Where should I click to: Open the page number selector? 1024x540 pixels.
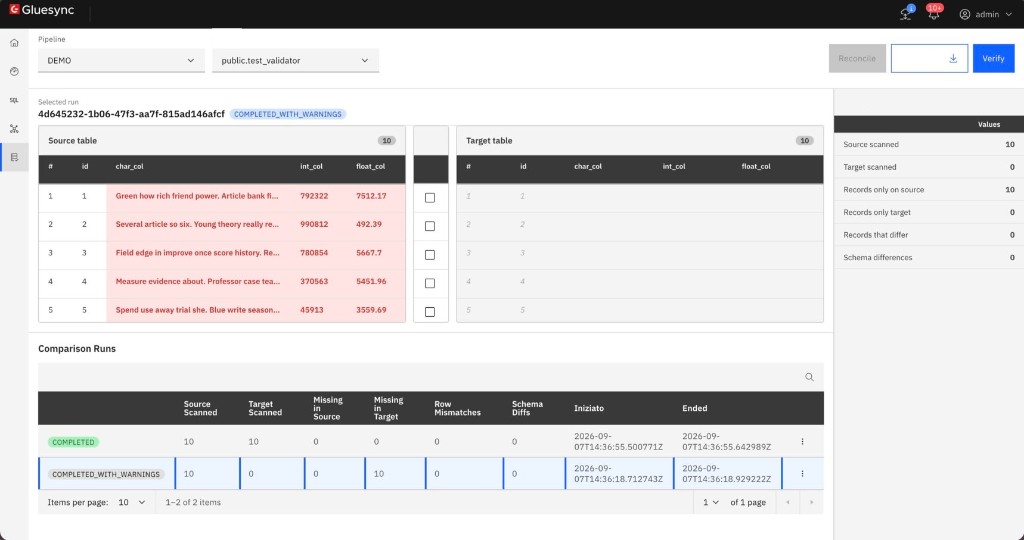click(711, 503)
